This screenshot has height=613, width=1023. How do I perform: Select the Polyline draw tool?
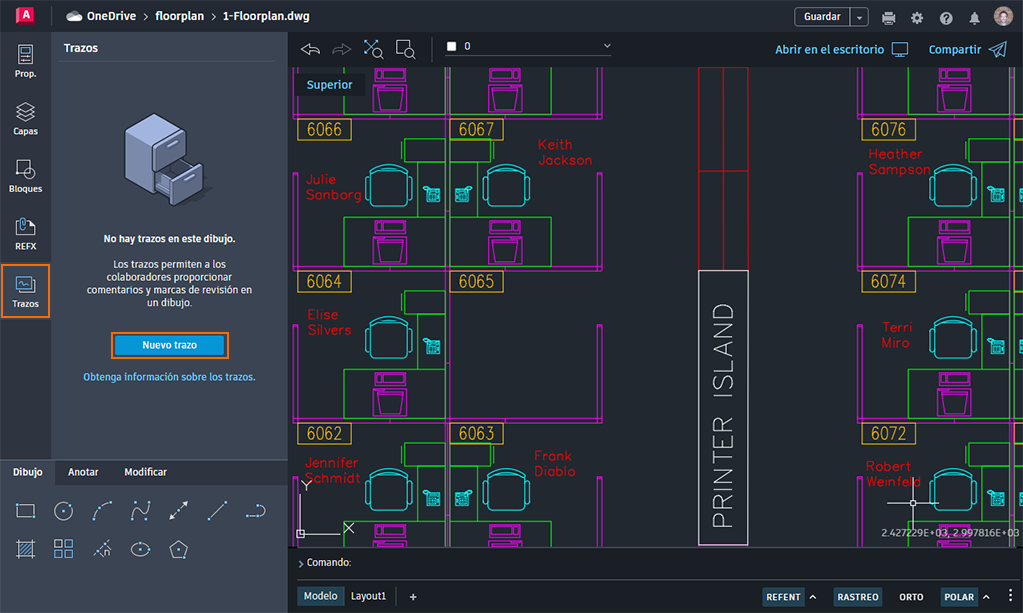pos(255,511)
